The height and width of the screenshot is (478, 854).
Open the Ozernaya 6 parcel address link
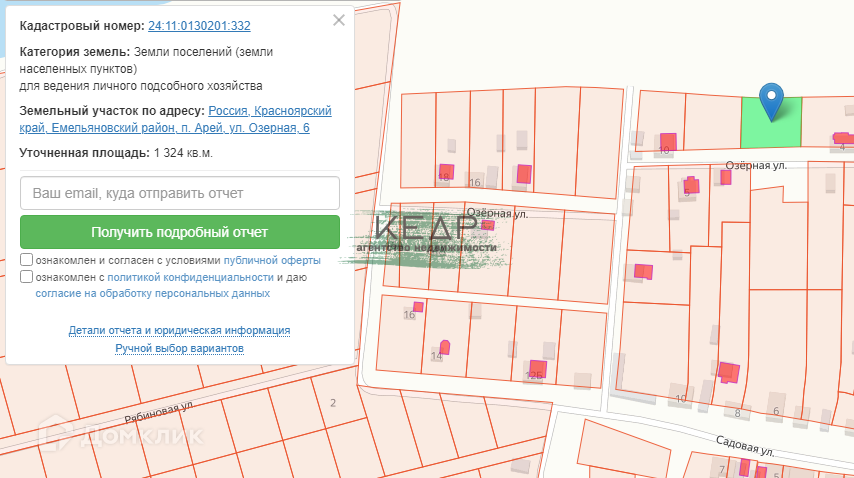pos(175,119)
